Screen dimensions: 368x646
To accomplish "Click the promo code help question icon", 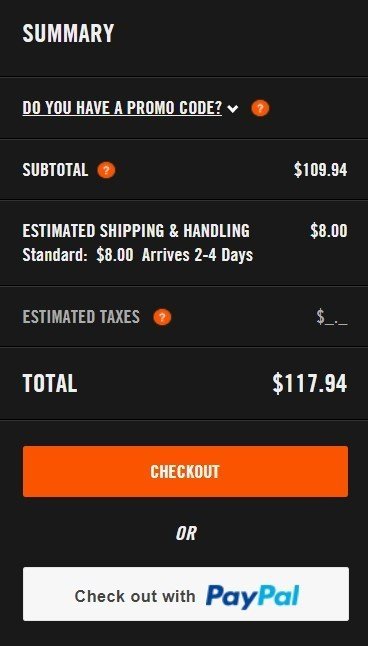I will coord(260,108).
